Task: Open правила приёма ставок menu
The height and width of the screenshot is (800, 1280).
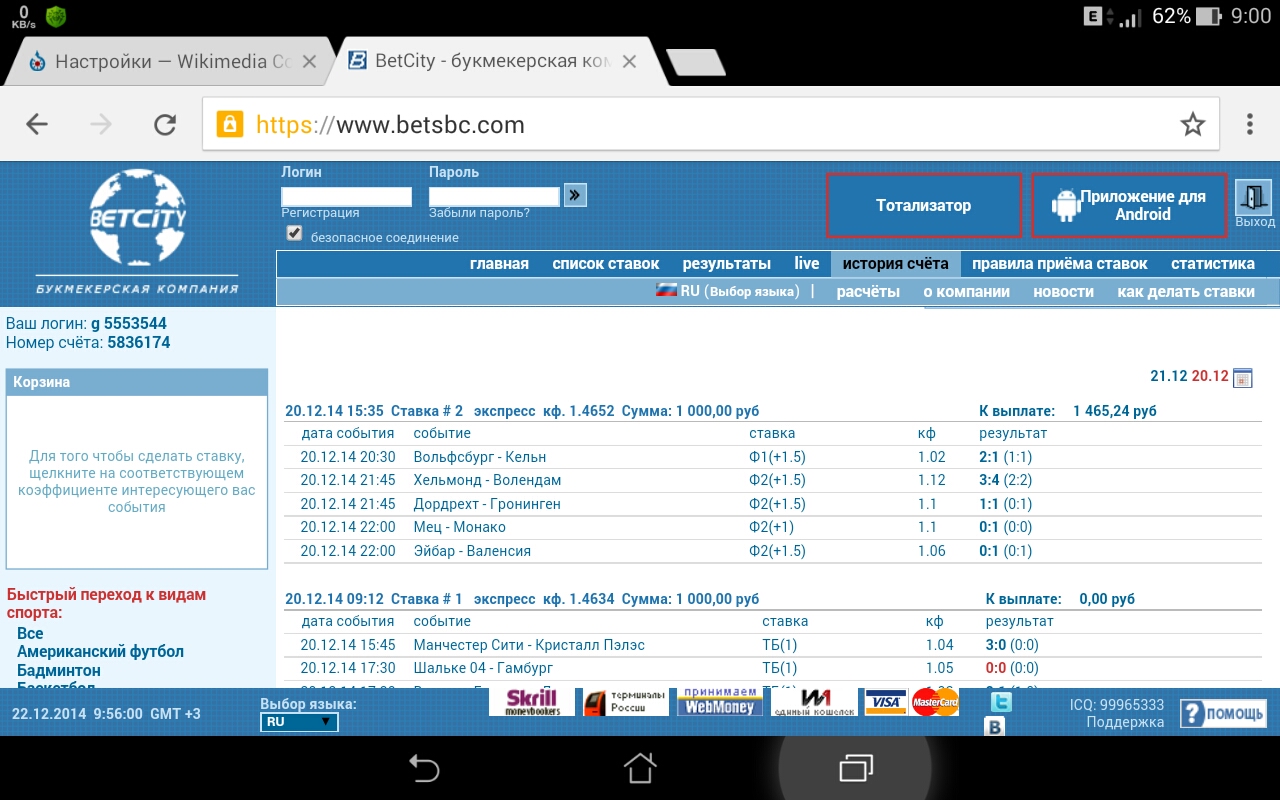Action: (1060, 264)
